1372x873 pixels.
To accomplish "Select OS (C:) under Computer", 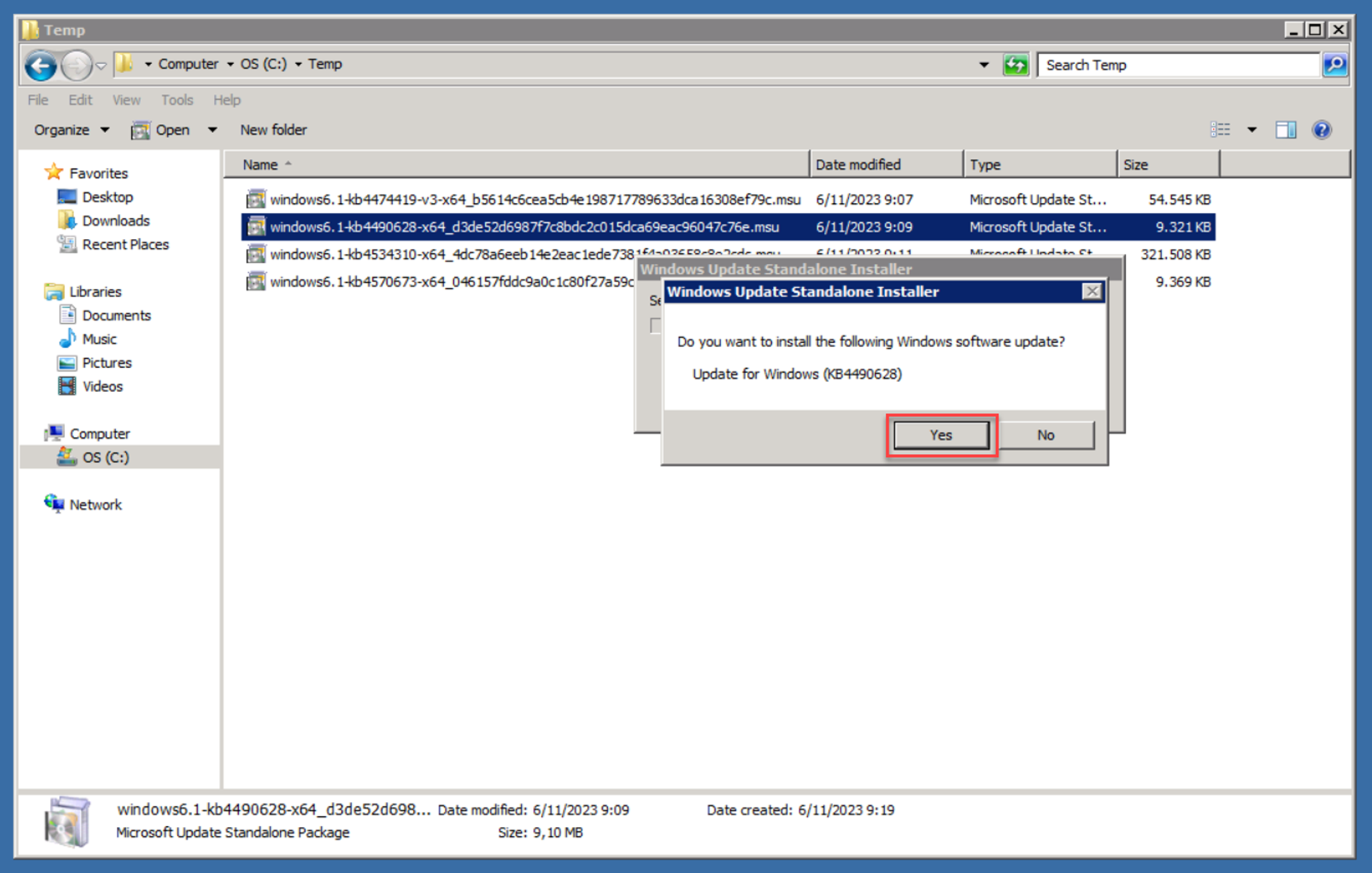I will (106, 456).
